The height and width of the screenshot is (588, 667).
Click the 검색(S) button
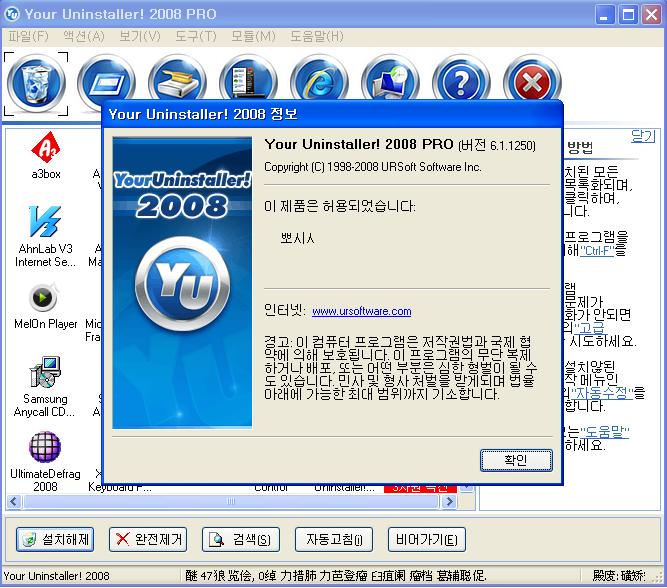[x=241, y=539]
